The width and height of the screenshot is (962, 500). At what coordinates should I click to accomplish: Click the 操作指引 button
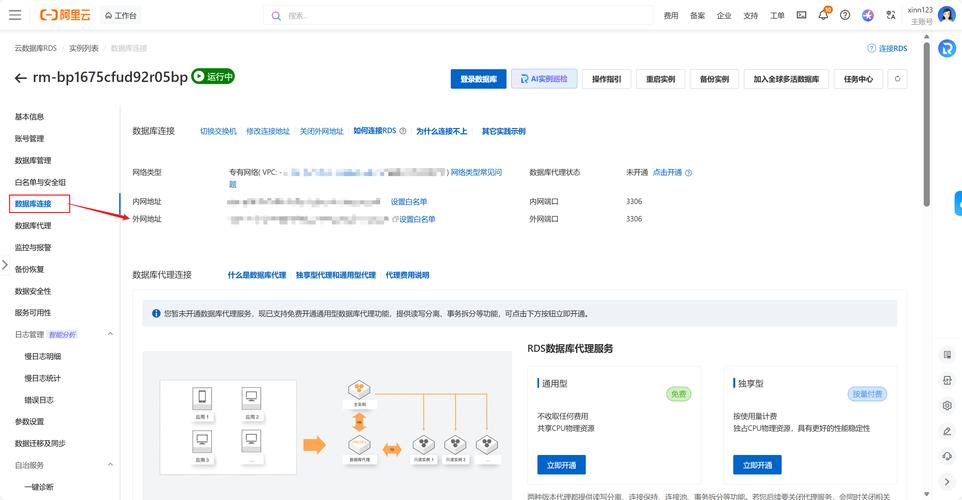coord(606,79)
